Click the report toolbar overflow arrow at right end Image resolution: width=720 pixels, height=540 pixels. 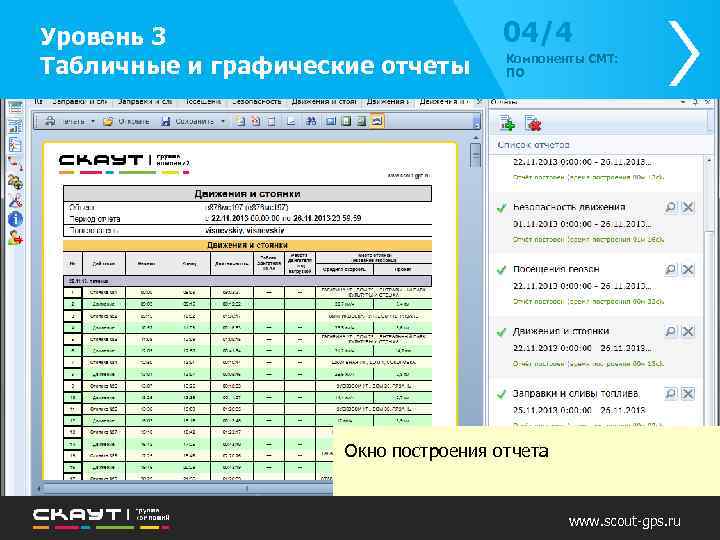476,122
